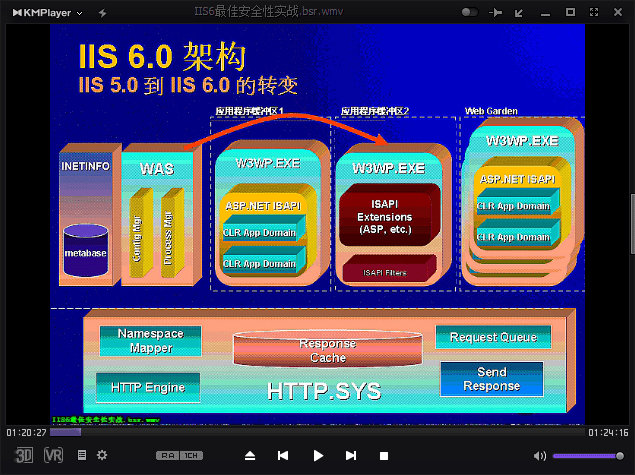The height and width of the screenshot is (475, 635).
Task: Close the KMPlayer window
Action: click(618, 12)
